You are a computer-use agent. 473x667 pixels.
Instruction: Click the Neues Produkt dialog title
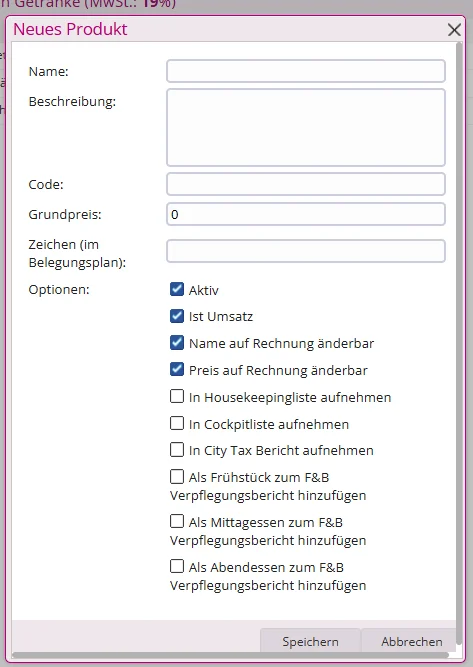(70, 29)
